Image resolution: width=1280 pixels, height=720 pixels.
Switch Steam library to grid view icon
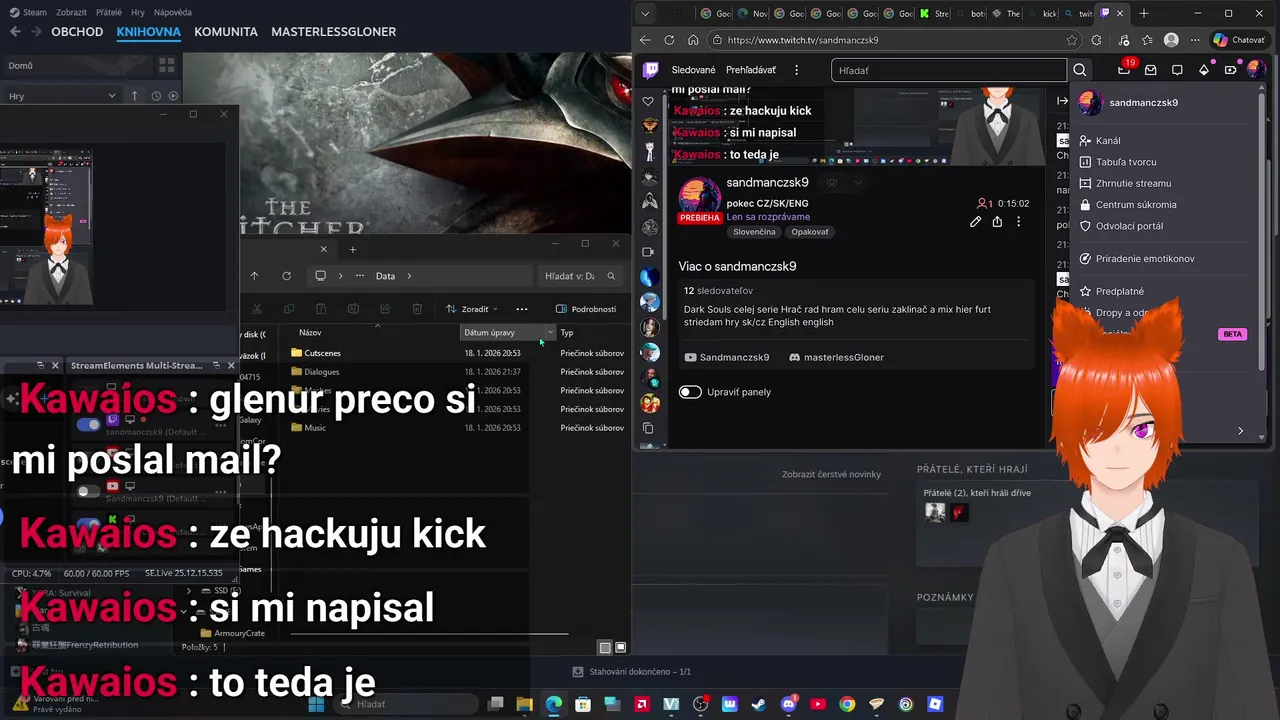click(x=166, y=66)
